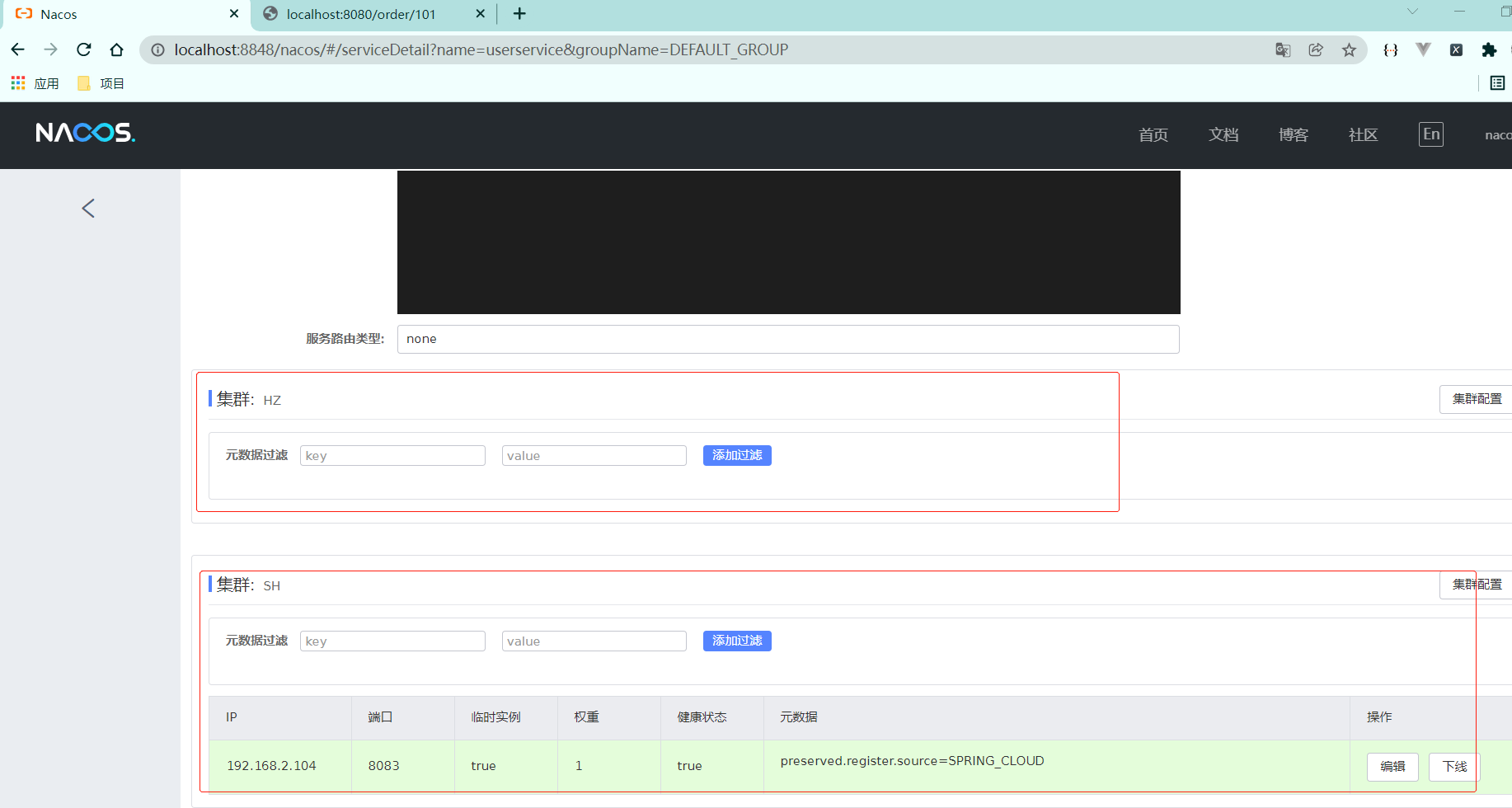The image size is (1512, 808).
Task: Open the curly-braces extension icon
Action: [x=1391, y=50]
